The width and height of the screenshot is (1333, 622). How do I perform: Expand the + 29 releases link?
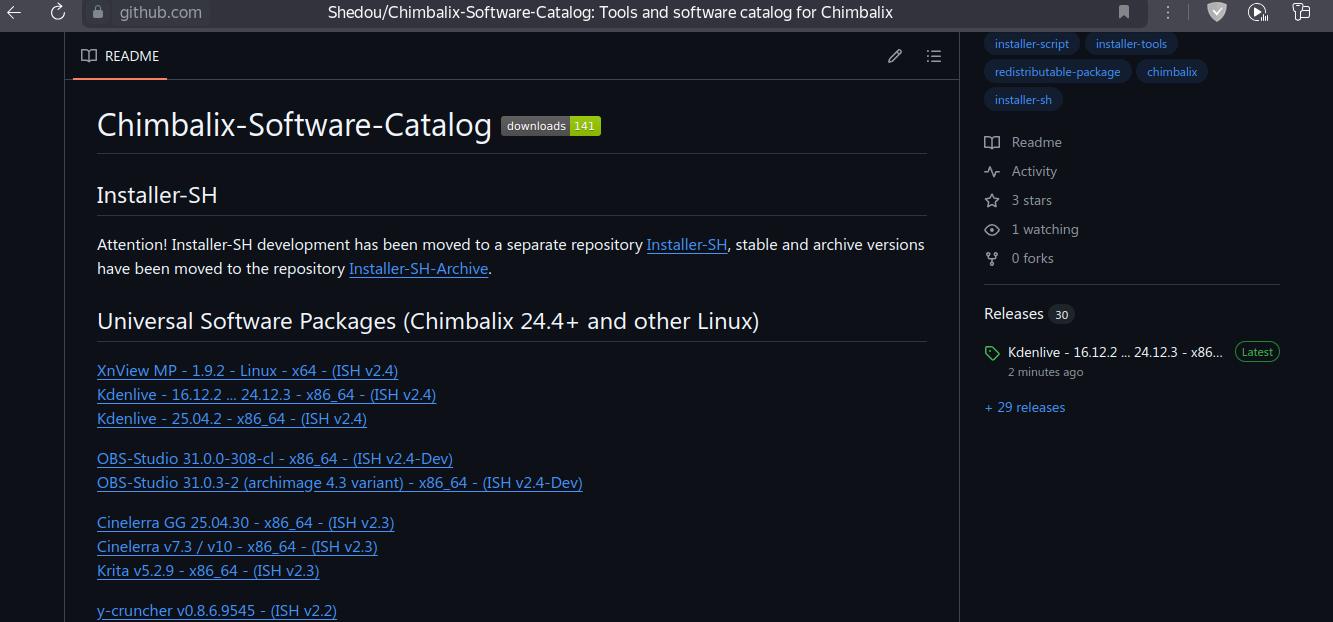point(1025,407)
